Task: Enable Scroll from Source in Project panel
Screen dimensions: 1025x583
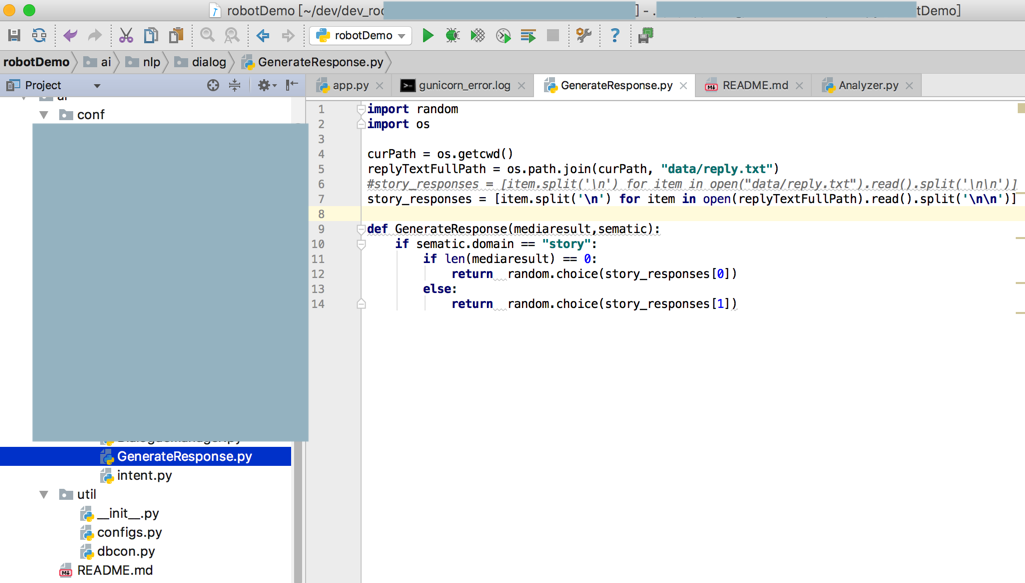Action: (x=211, y=85)
